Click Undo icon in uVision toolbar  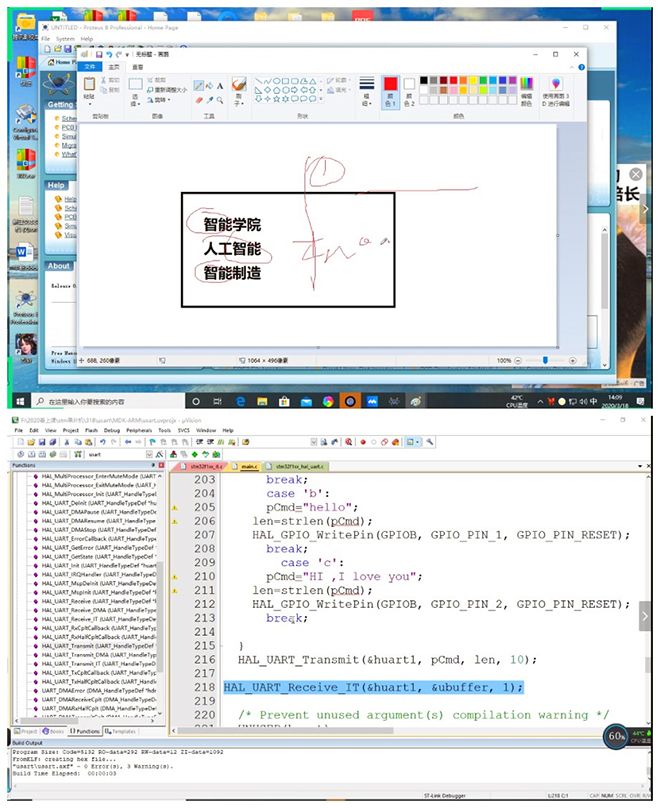click(102, 442)
